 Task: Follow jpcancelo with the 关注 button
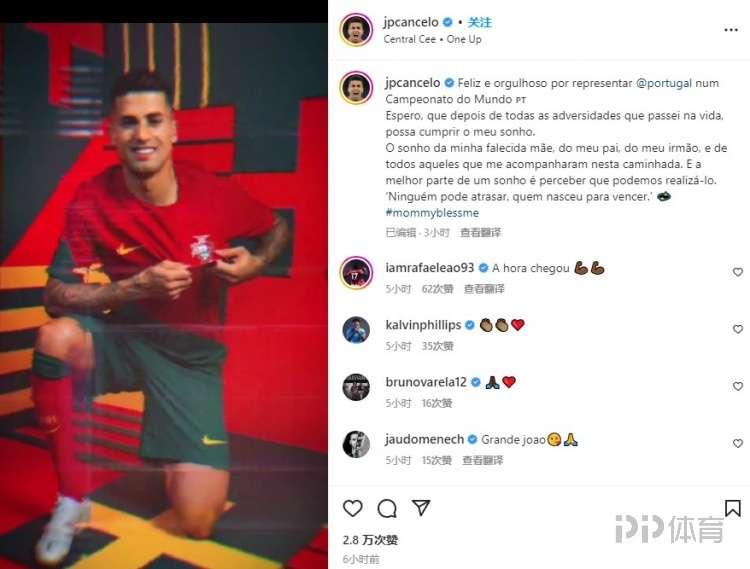[x=479, y=22]
